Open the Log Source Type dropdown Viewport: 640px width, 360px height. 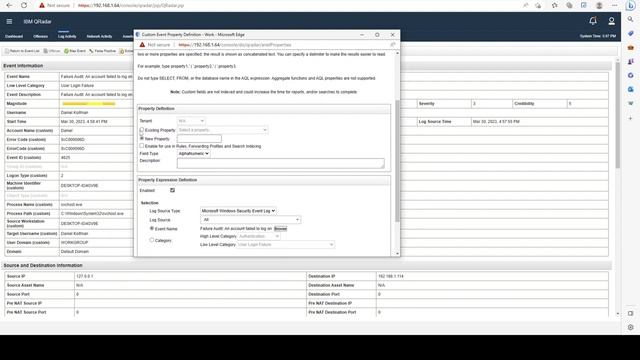(238, 211)
